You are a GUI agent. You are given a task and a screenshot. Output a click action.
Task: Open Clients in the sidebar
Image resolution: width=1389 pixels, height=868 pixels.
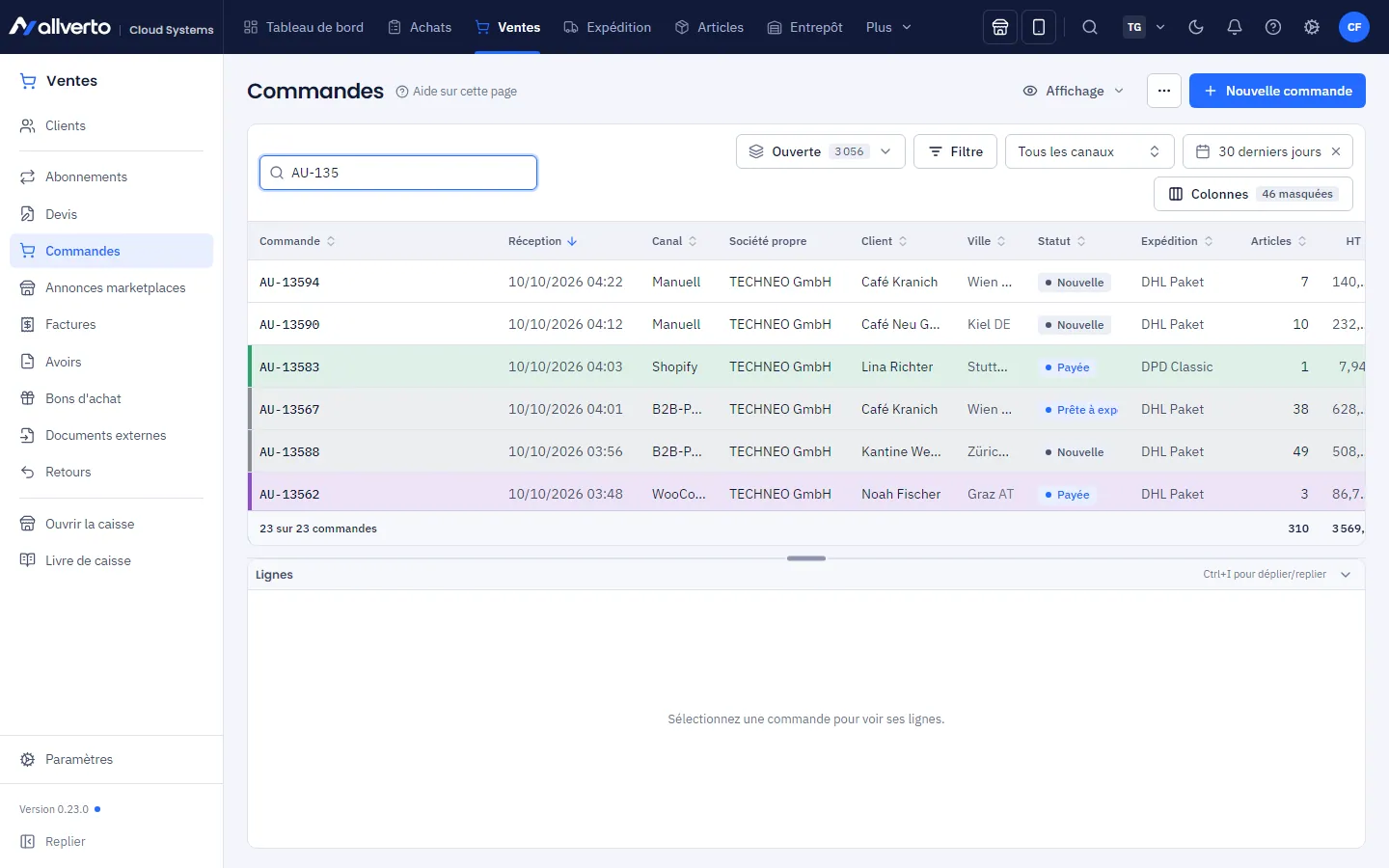[x=111, y=125]
